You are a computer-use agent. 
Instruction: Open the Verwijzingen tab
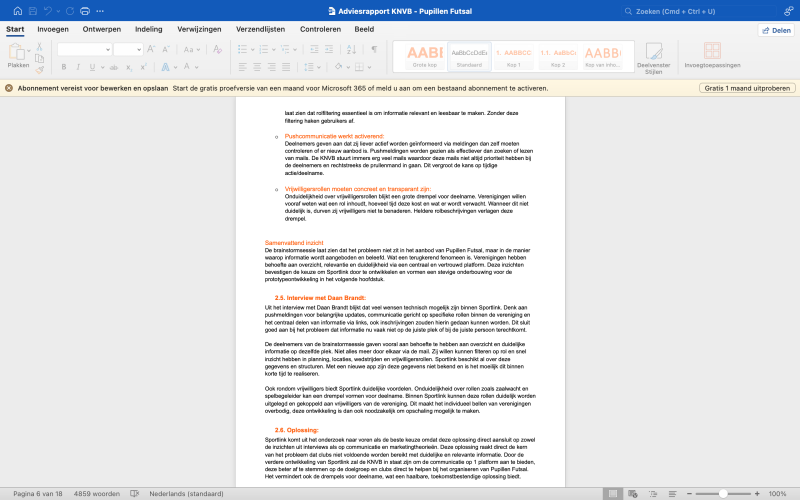click(x=199, y=29)
